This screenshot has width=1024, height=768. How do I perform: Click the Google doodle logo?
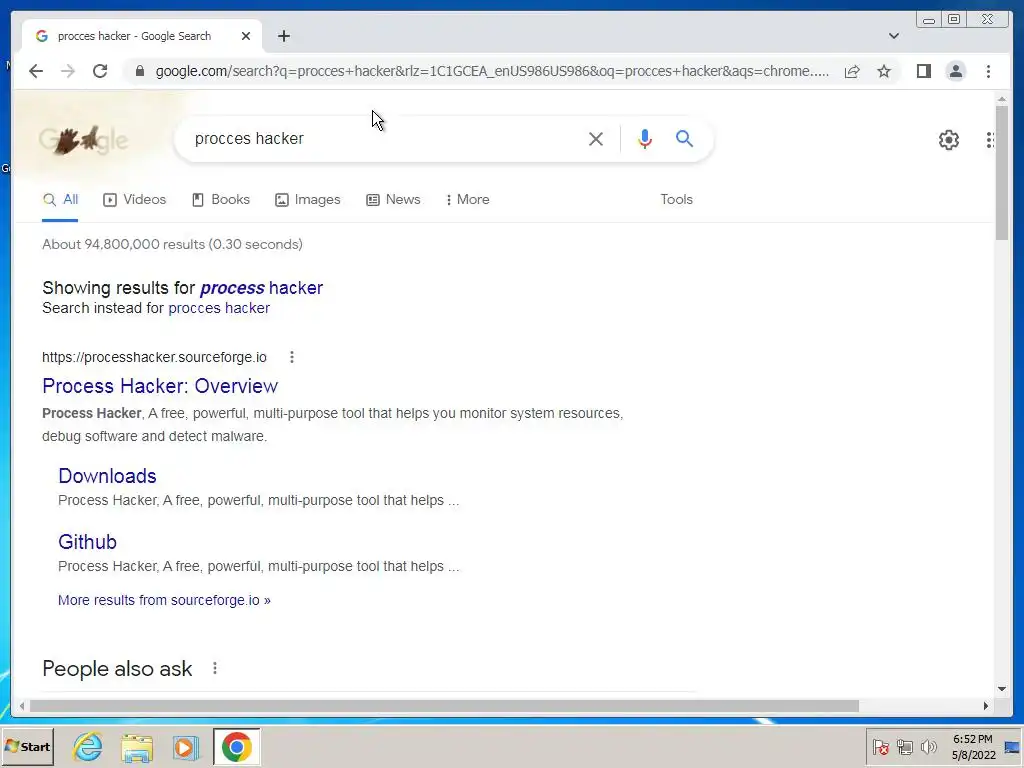[83, 139]
